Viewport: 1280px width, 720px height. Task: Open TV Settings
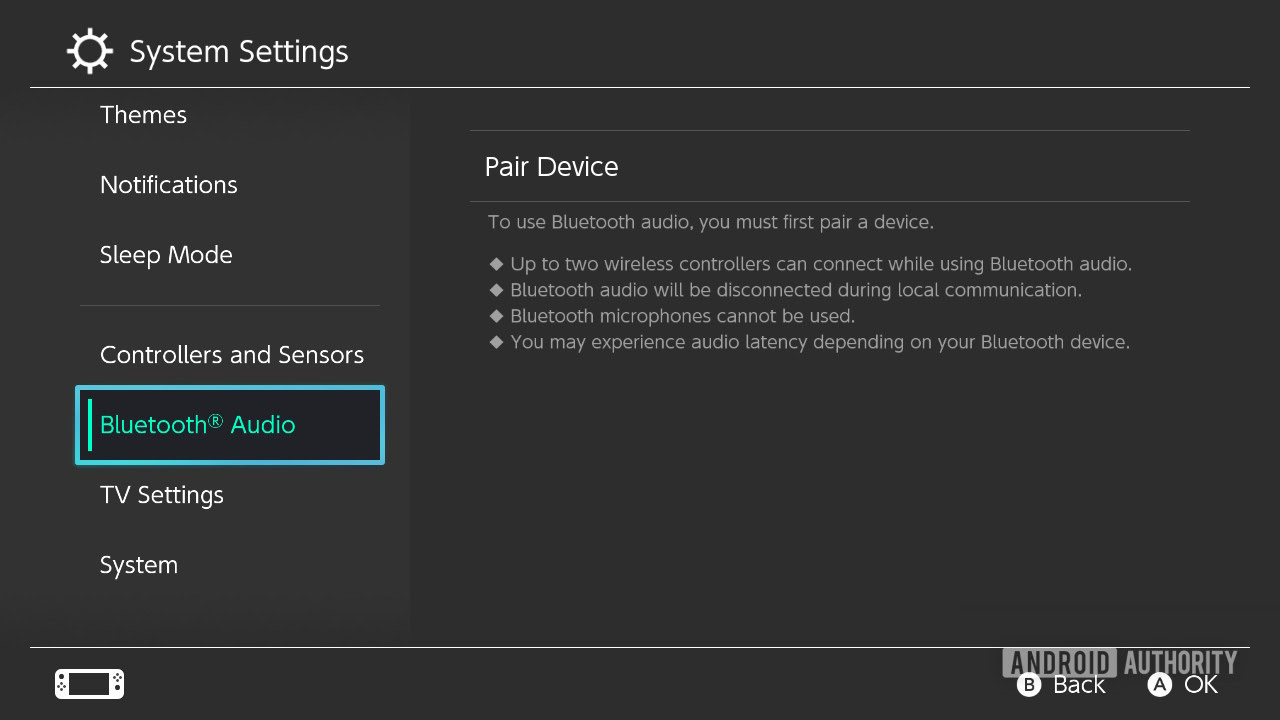(x=161, y=495)
